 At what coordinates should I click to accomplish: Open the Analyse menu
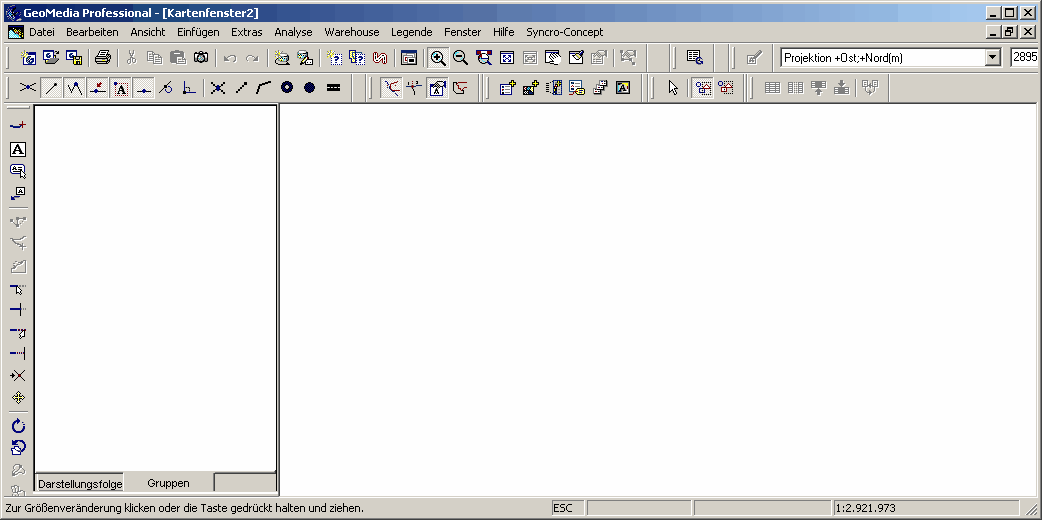pyautogui.click(x=293, y=32)
